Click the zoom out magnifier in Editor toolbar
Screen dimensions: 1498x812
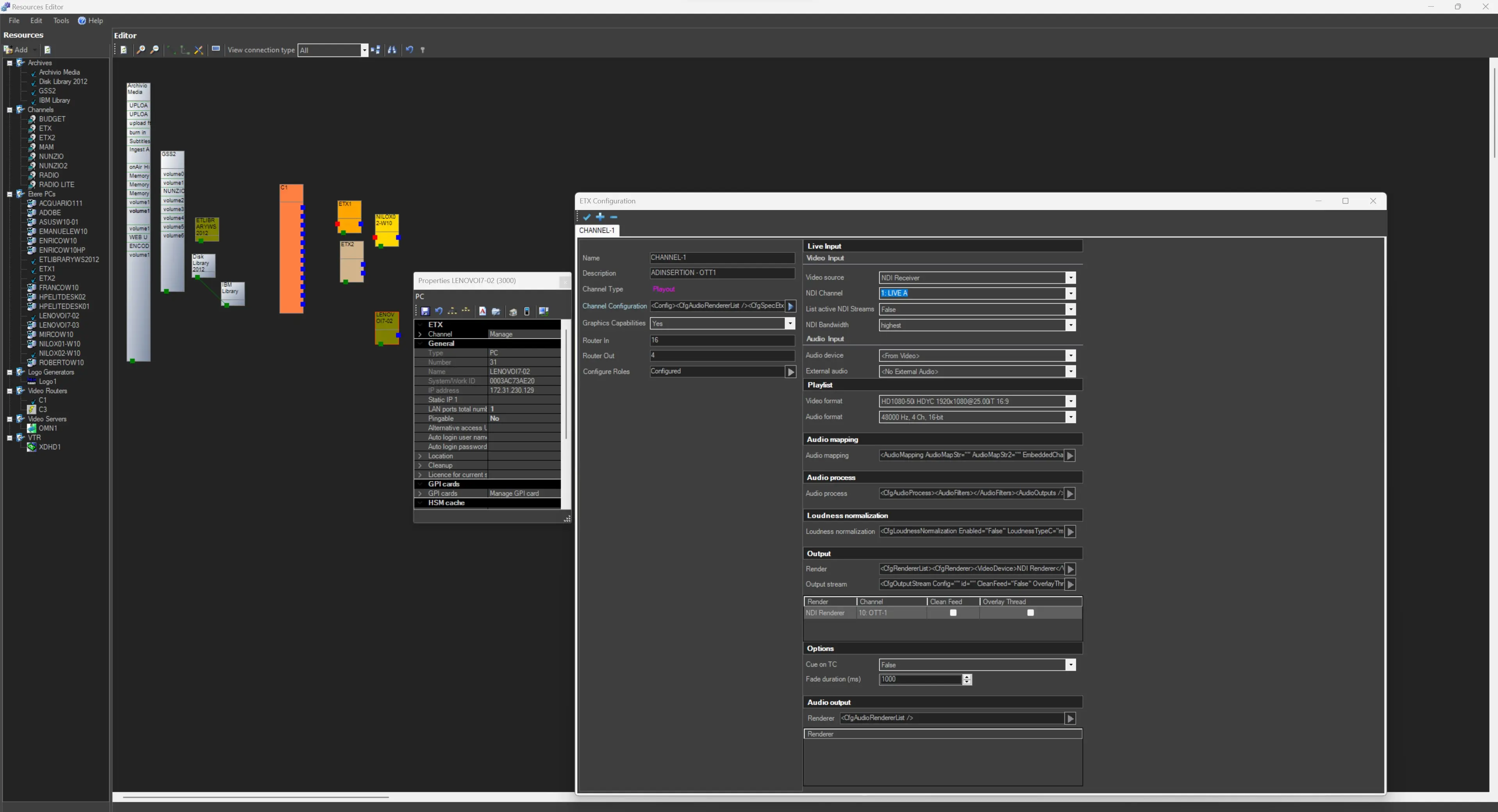point(154,50)
